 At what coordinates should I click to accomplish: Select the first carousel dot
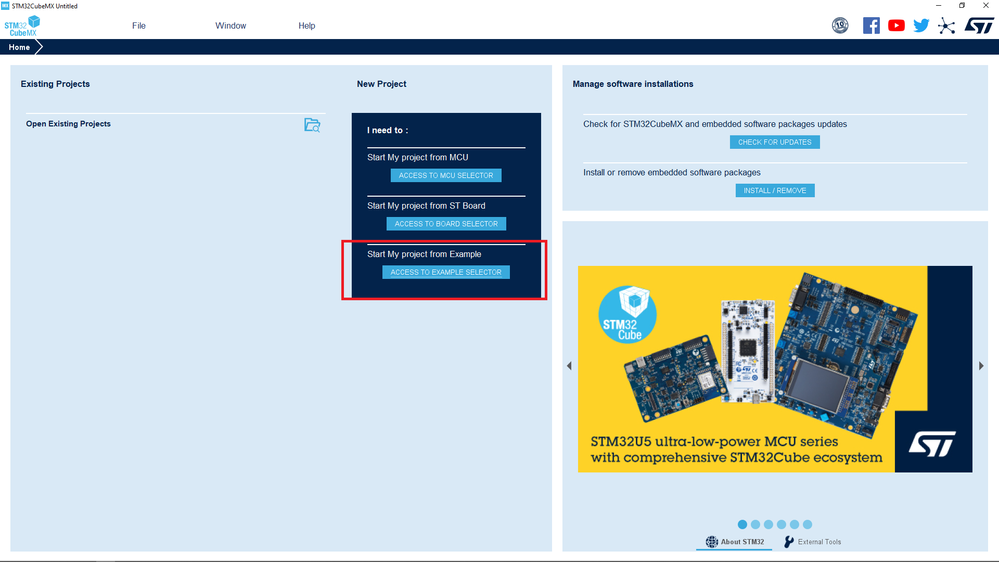[742, 524]
